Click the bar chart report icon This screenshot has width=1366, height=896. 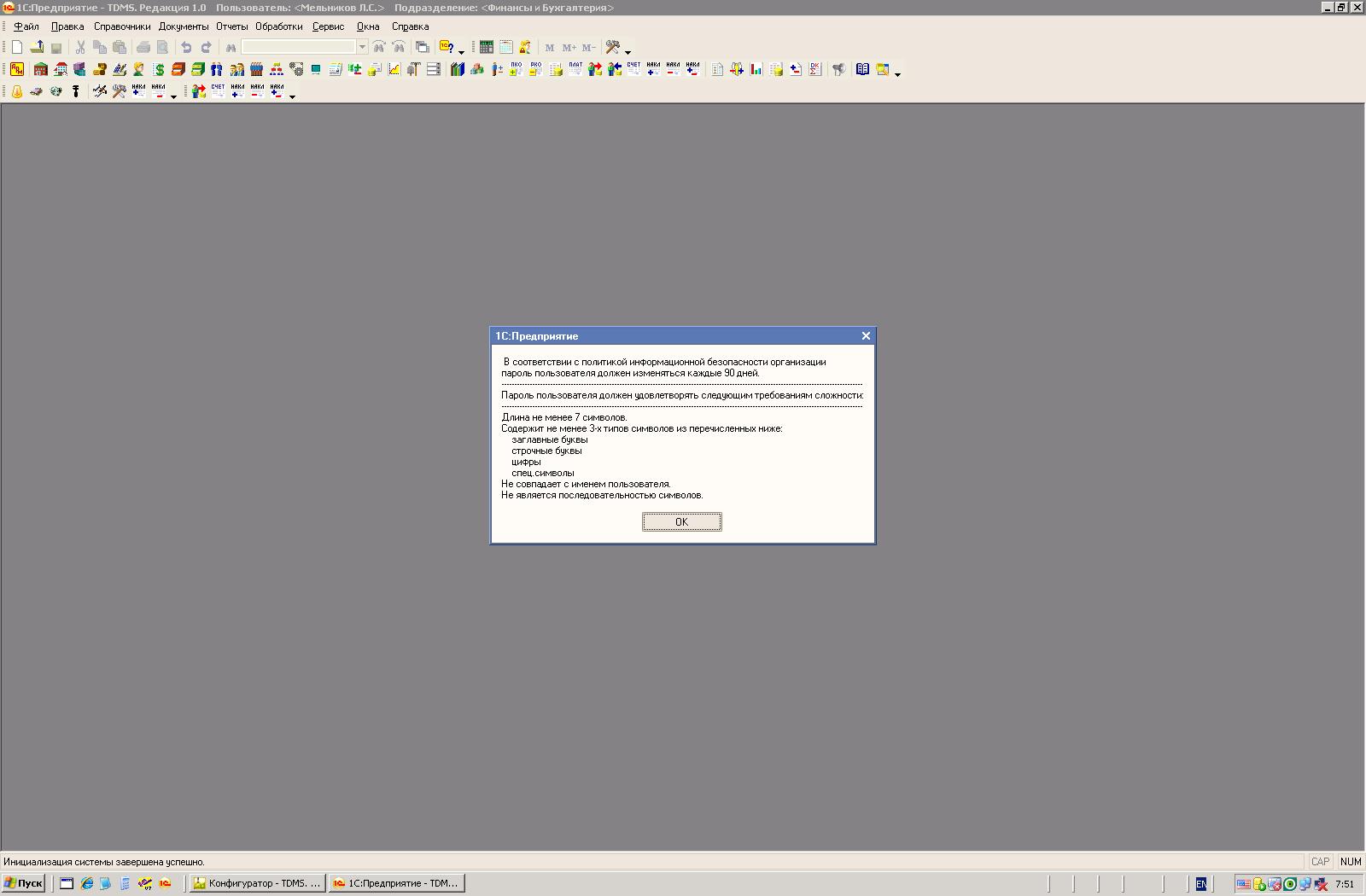pos(756,69)
